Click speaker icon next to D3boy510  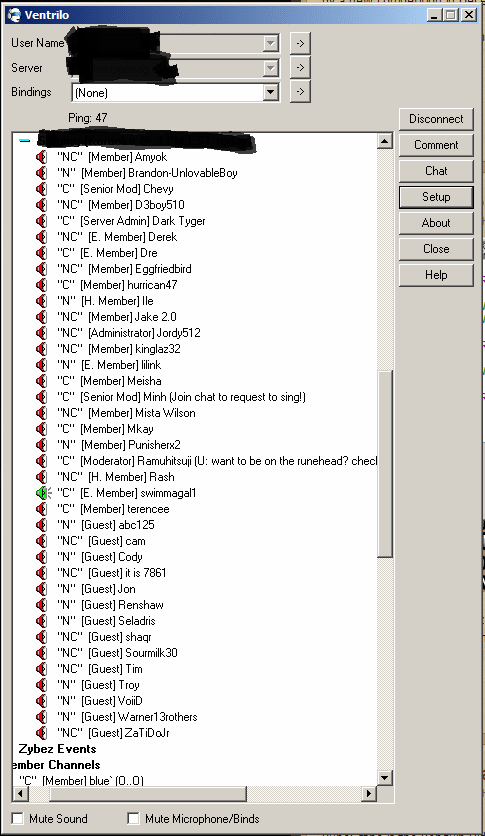pos(42,205)
